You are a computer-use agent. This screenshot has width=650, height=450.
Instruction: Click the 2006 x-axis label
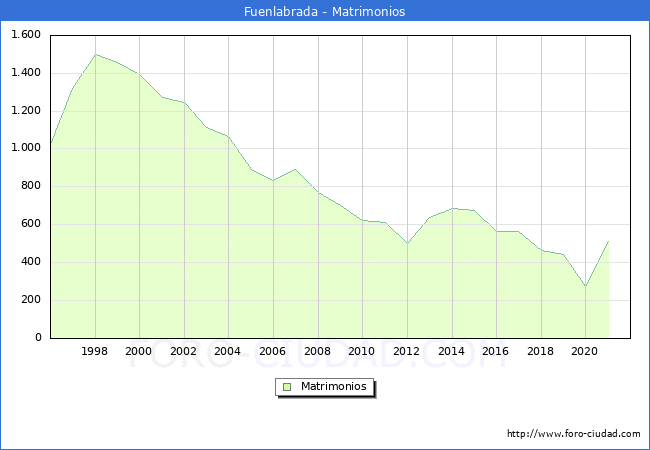[x=272, y=351]
